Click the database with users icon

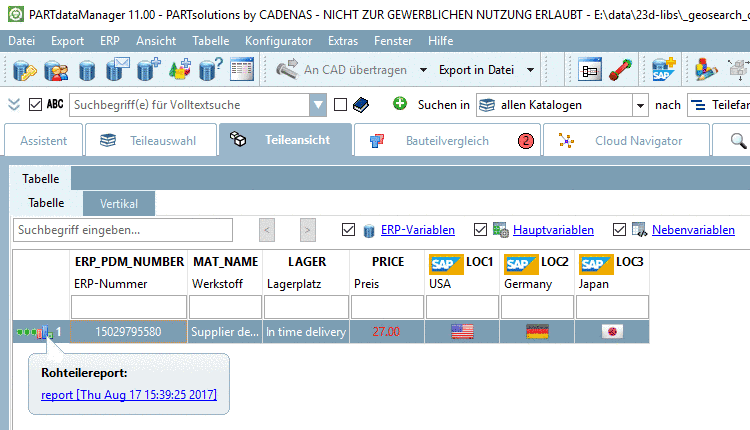pos(56,70)
